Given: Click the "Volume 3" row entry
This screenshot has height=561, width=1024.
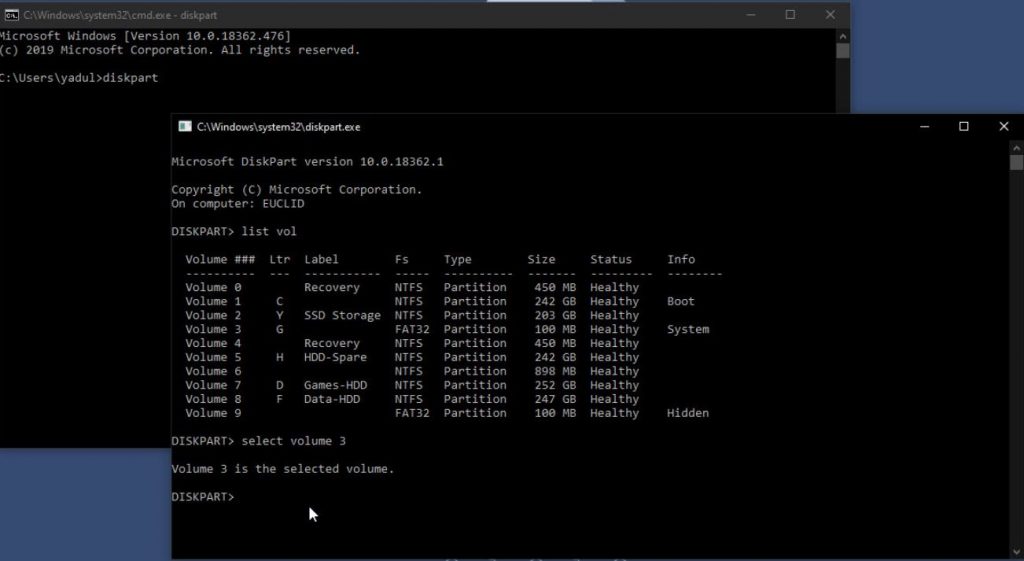Looking at the screenshot, I should point(213,329).
